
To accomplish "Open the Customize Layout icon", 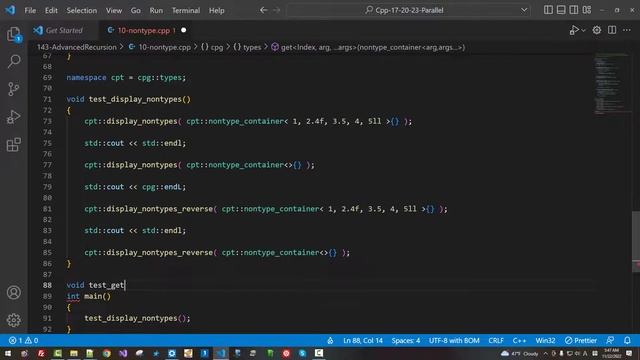I will click(587, 10).
